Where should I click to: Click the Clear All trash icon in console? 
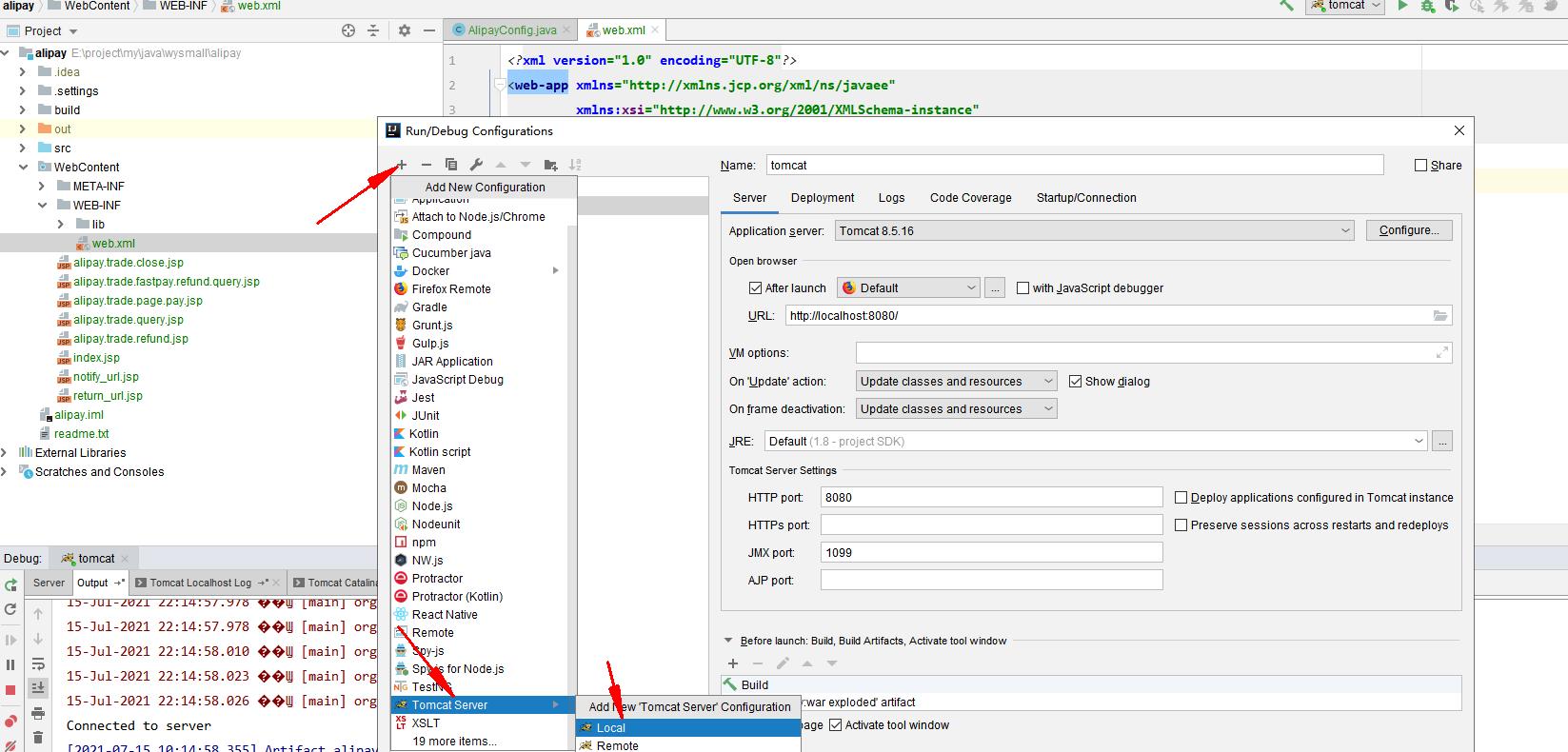tap(38, 737)
